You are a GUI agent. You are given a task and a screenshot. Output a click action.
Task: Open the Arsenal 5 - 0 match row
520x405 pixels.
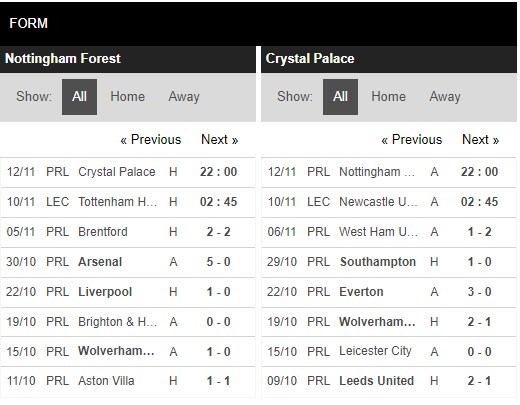tap(128, 262)
